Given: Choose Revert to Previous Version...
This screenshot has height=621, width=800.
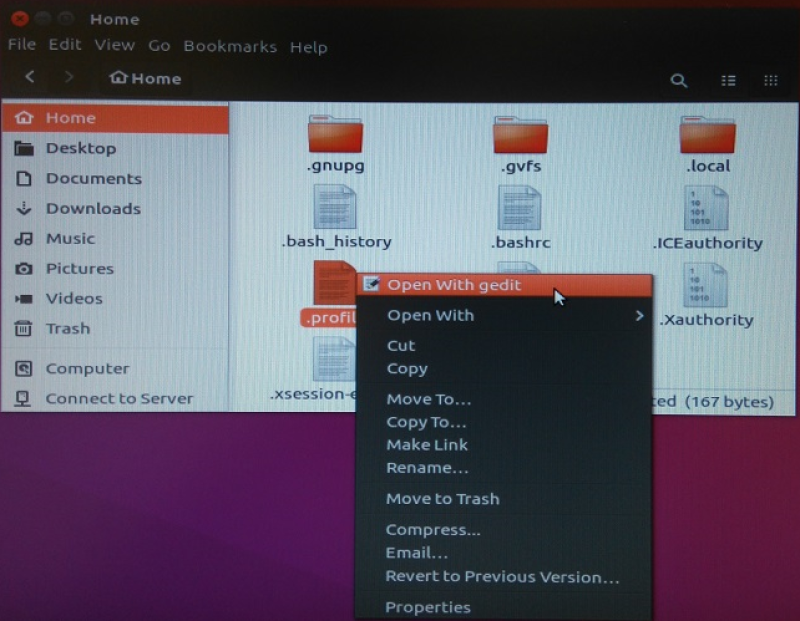Looking at the screenshot, I should [504, 577].
